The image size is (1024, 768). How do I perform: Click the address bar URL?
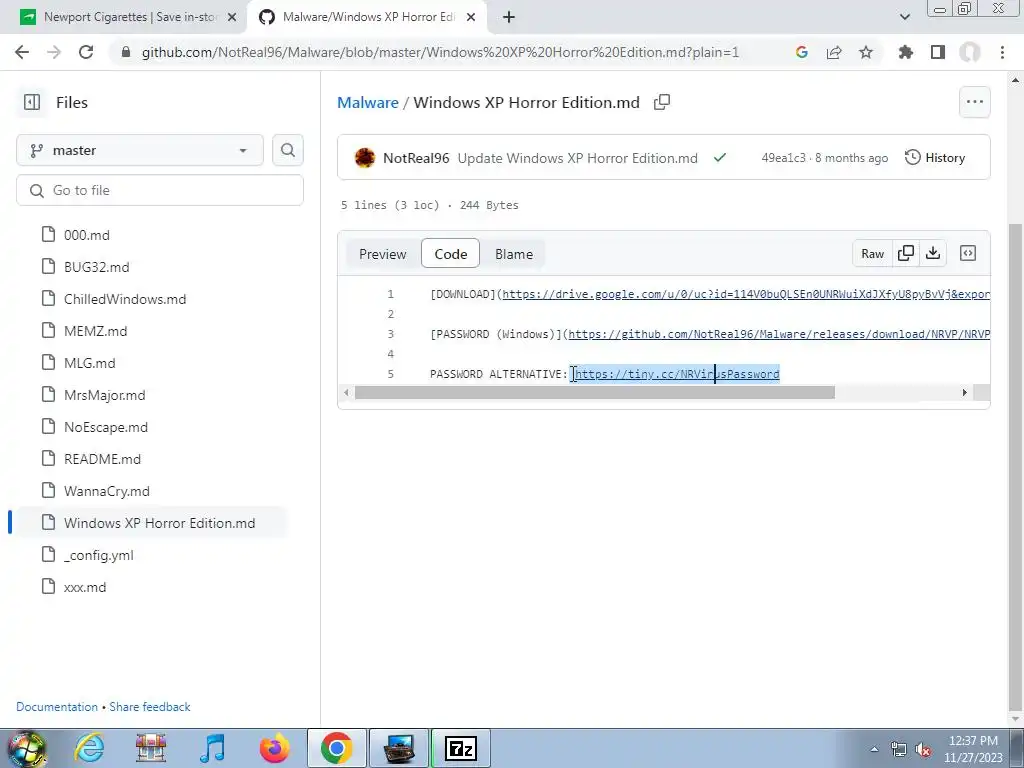[440, 52]
